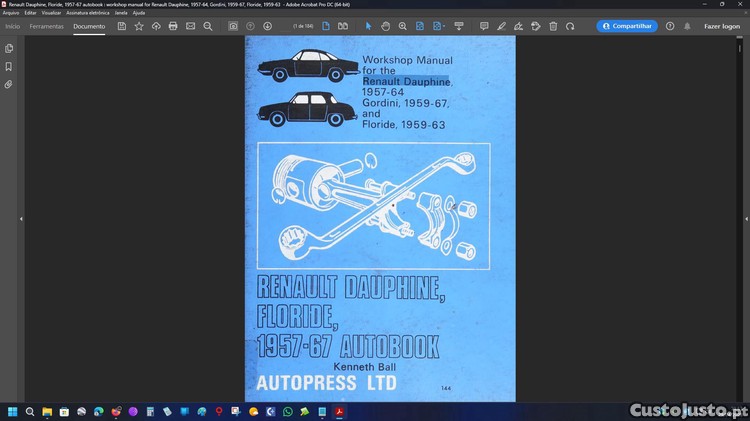Go to next page with down arrow

pyautogui.click(x=267, y=26)
